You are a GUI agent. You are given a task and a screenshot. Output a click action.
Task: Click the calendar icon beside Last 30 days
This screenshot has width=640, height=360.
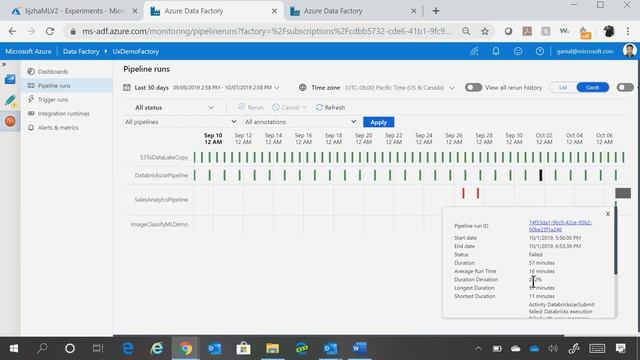[127, 87]
